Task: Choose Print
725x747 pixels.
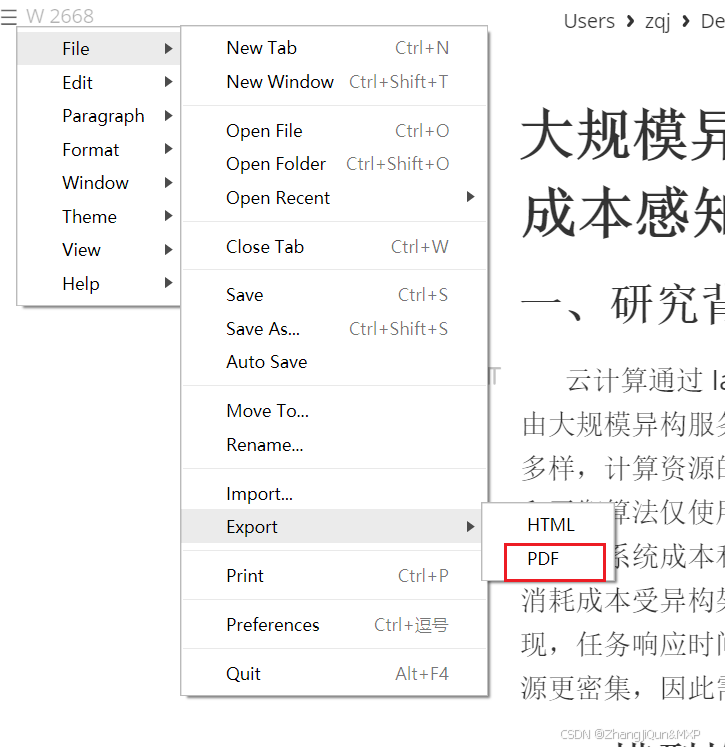Action: [x=334, y=575]
